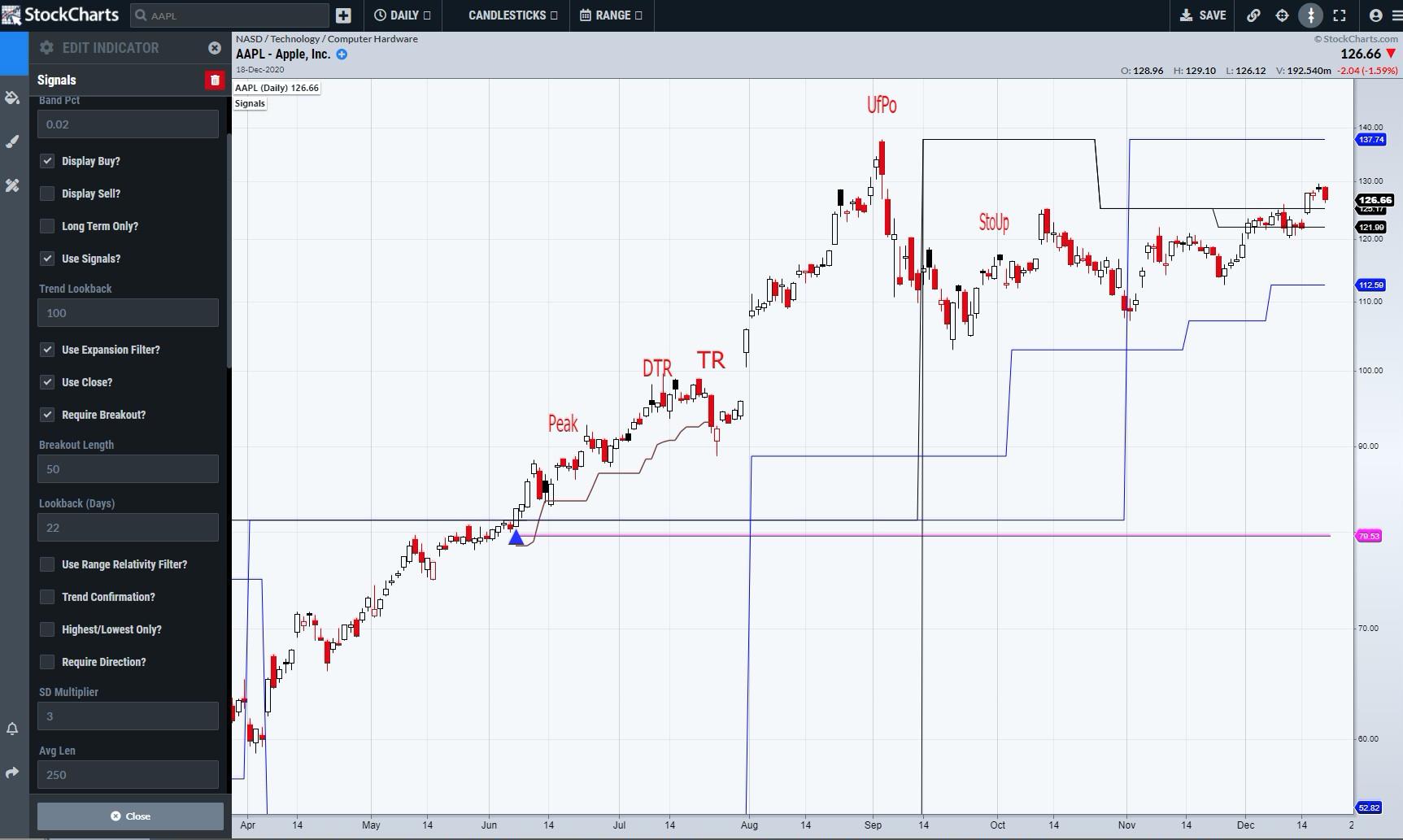1403x840 pixels.
Task: Edit the Breakout Length field
Action: (x=128, y=469)
